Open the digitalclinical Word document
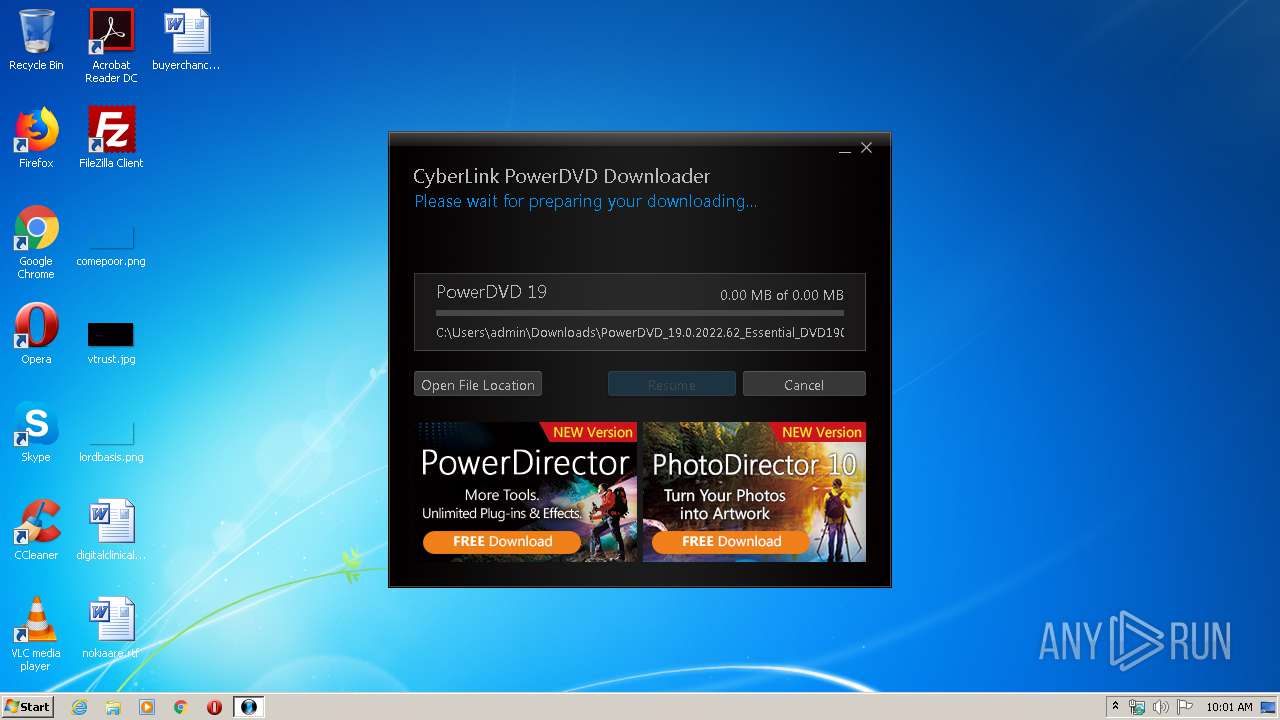The image size is (1280, 720). (111, 530)
